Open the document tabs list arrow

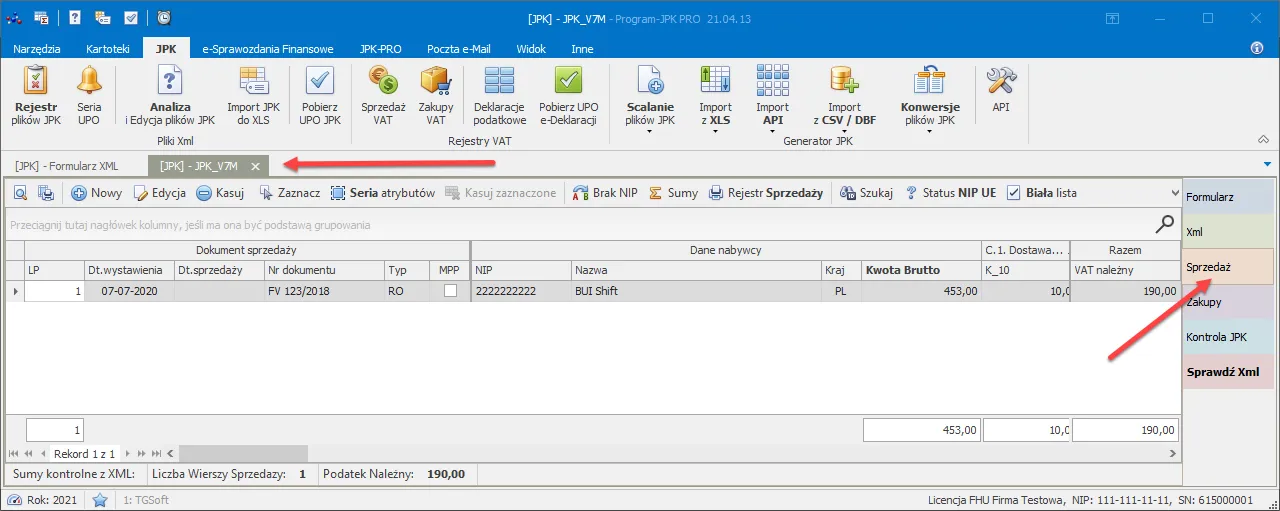[x=1267, y=164]
